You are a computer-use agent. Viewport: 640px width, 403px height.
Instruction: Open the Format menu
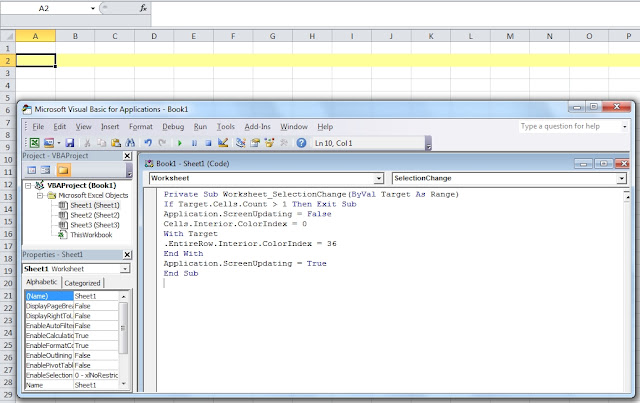(x=141, y=127)
